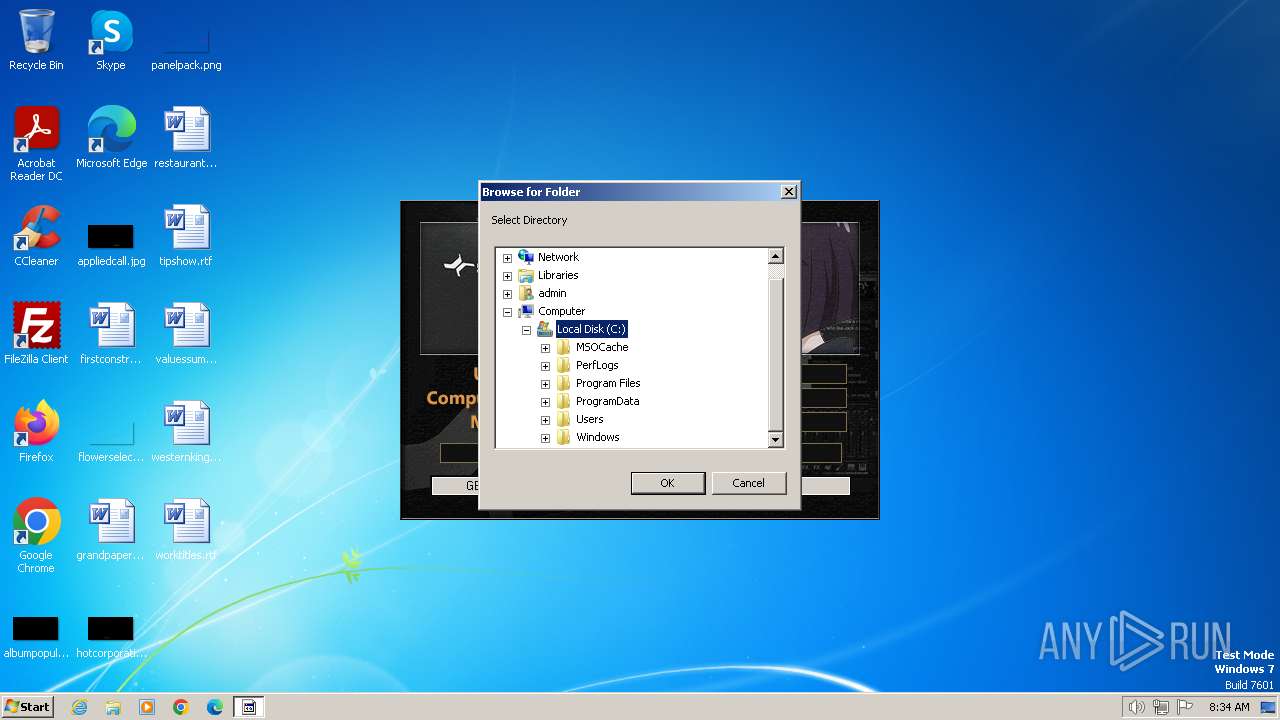
Task: Open the Skype desktop shortcut
Action: (x=111, y=40)
